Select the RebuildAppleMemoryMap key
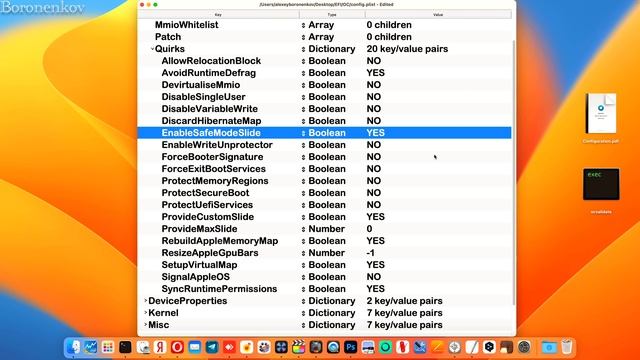 220,241
